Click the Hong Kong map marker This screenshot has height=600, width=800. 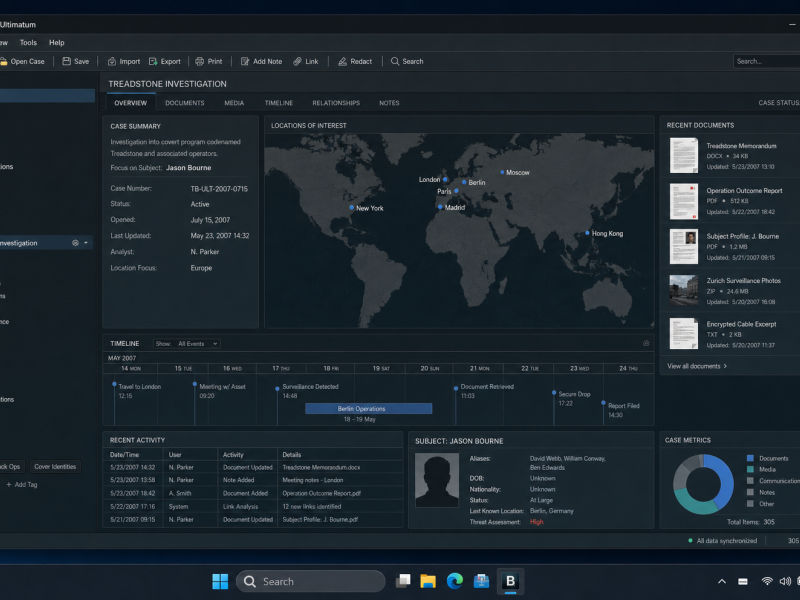587,233
